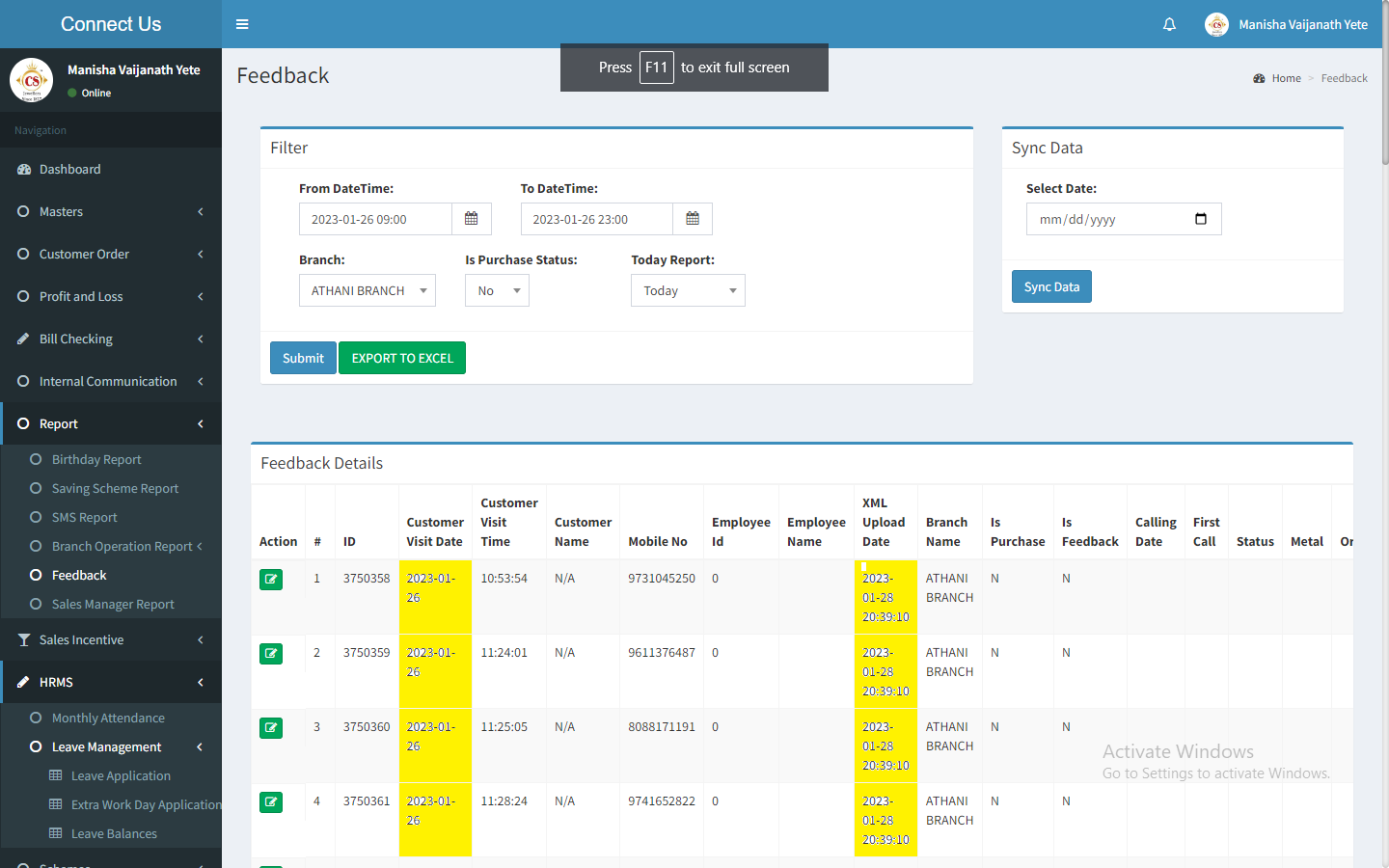
Task: Click the Leave Balances table icon
Action: click(x=56, y=833)
